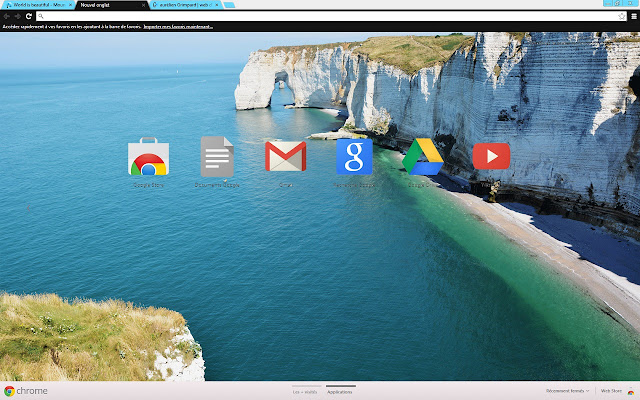
Task: Open the Google Documents app icon
Action: point(217,157)
